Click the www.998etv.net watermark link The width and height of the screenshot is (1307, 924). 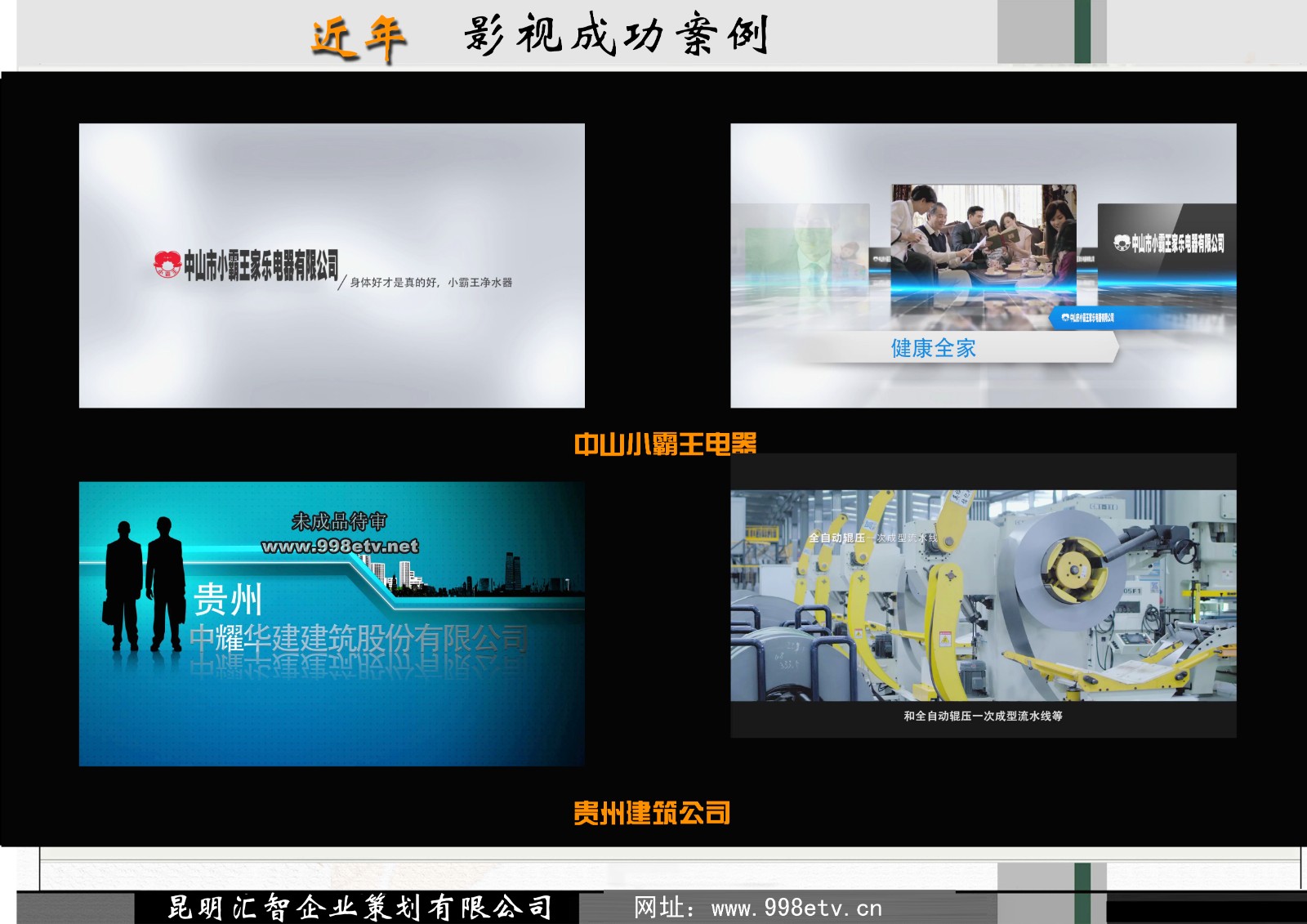coord(340,546)
